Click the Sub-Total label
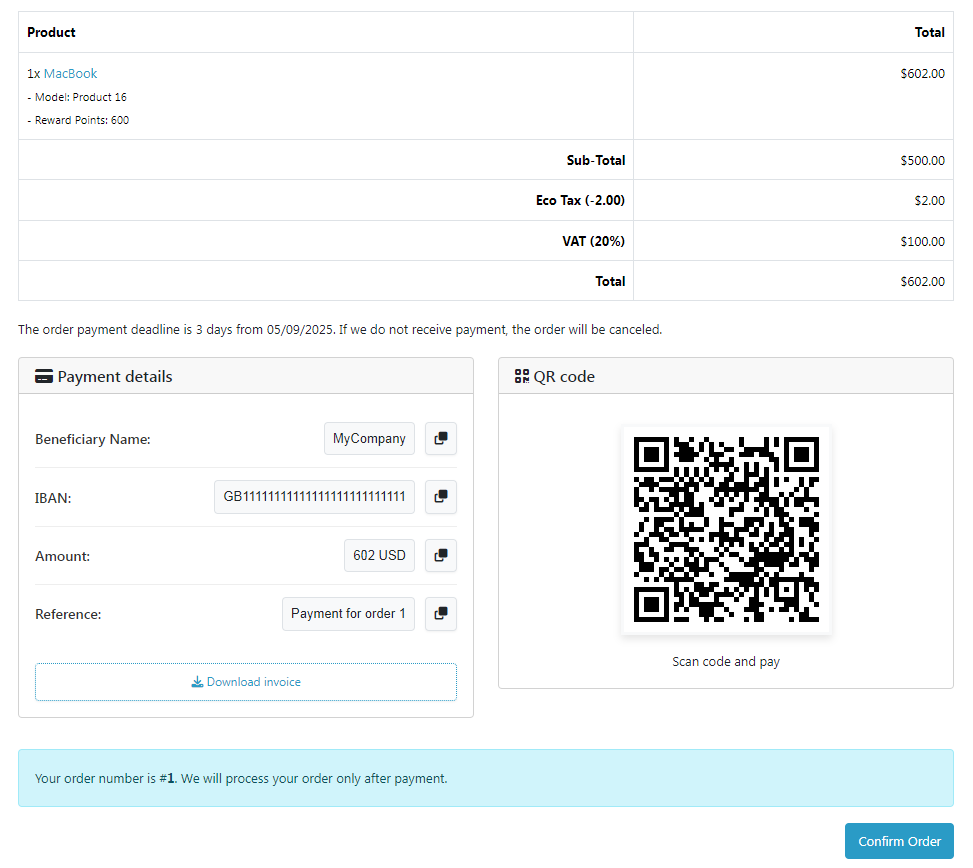This screenshot has height=868, width=973. pos(596,161)
